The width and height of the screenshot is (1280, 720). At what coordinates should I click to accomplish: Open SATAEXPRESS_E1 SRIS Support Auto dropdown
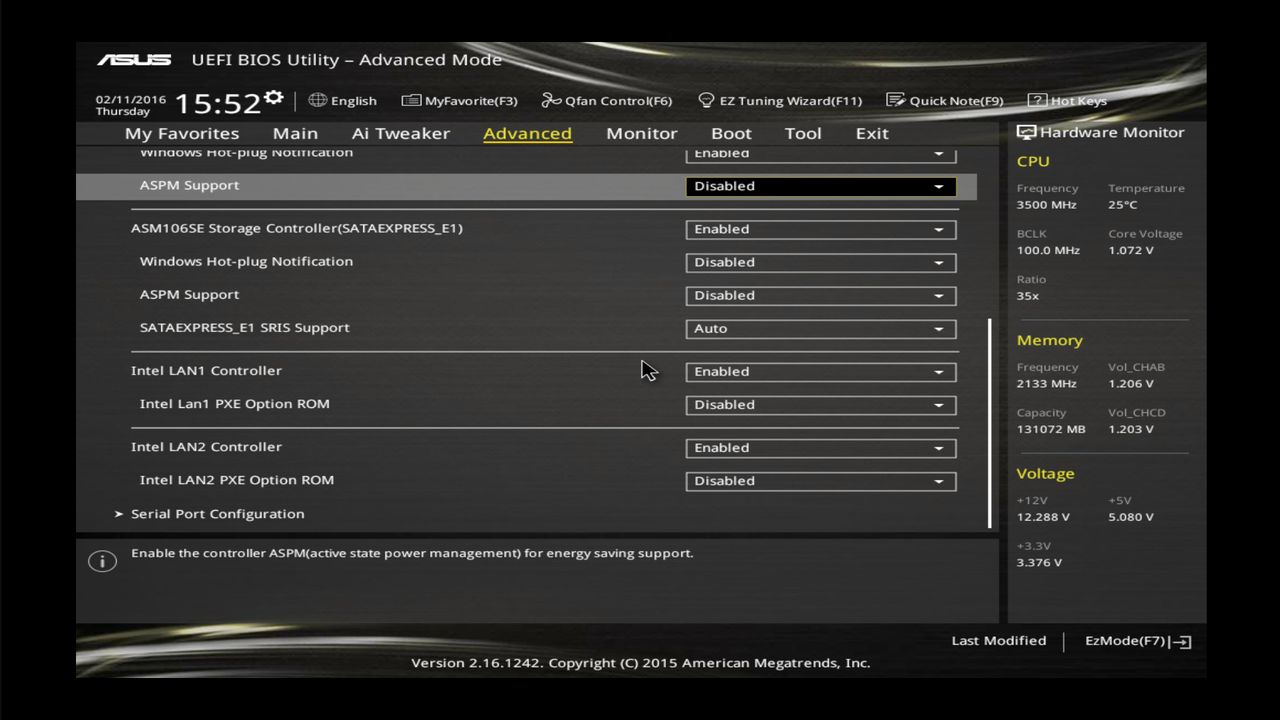coord(821,328)
